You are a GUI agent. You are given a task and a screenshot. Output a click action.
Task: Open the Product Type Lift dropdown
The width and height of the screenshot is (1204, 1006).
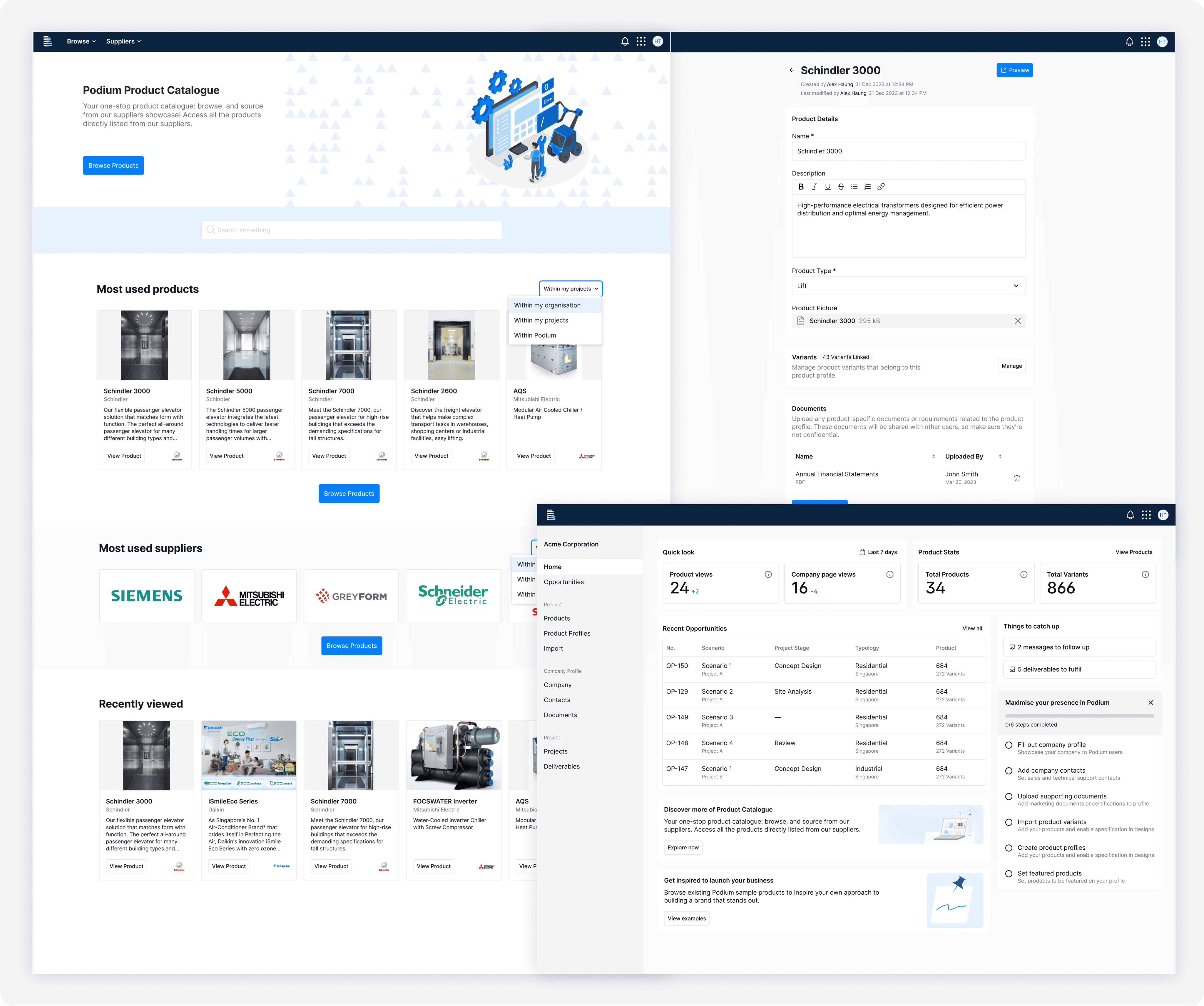[908, 286]
